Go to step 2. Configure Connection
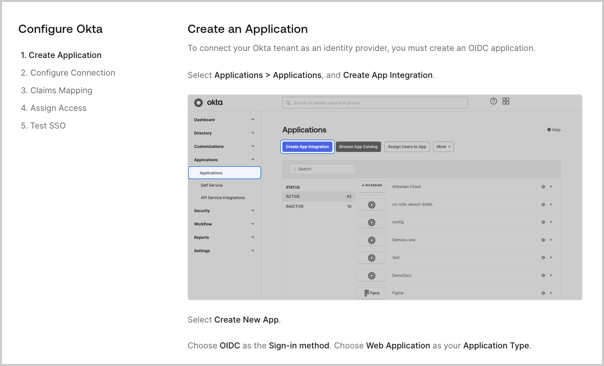This screenshot has width=604, height=366. (68, 73)
